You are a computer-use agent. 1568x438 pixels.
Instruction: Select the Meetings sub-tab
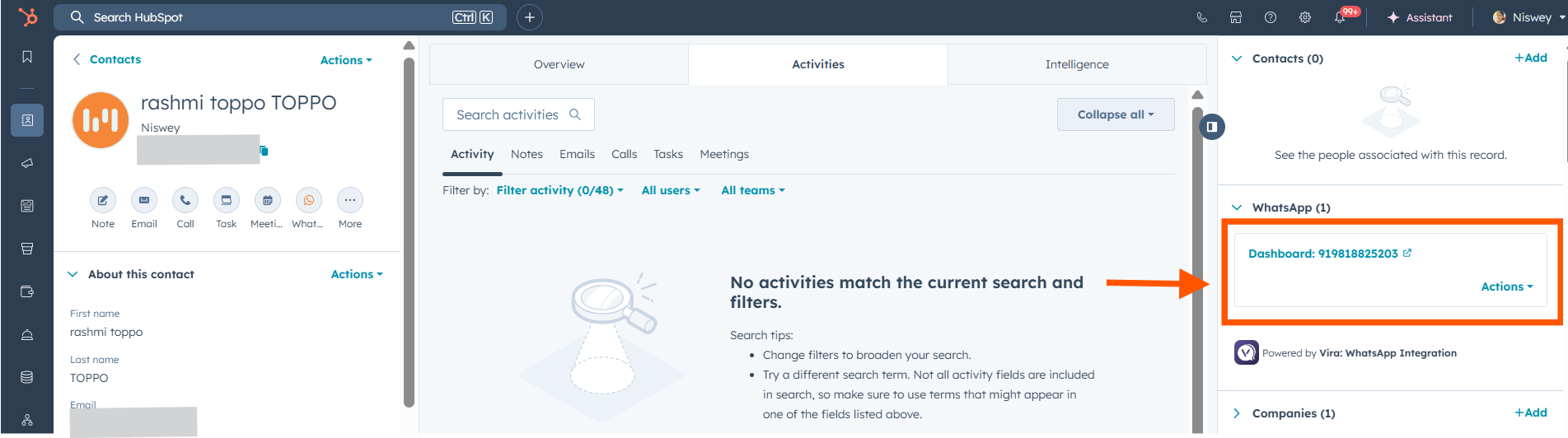tap(724, 154)
